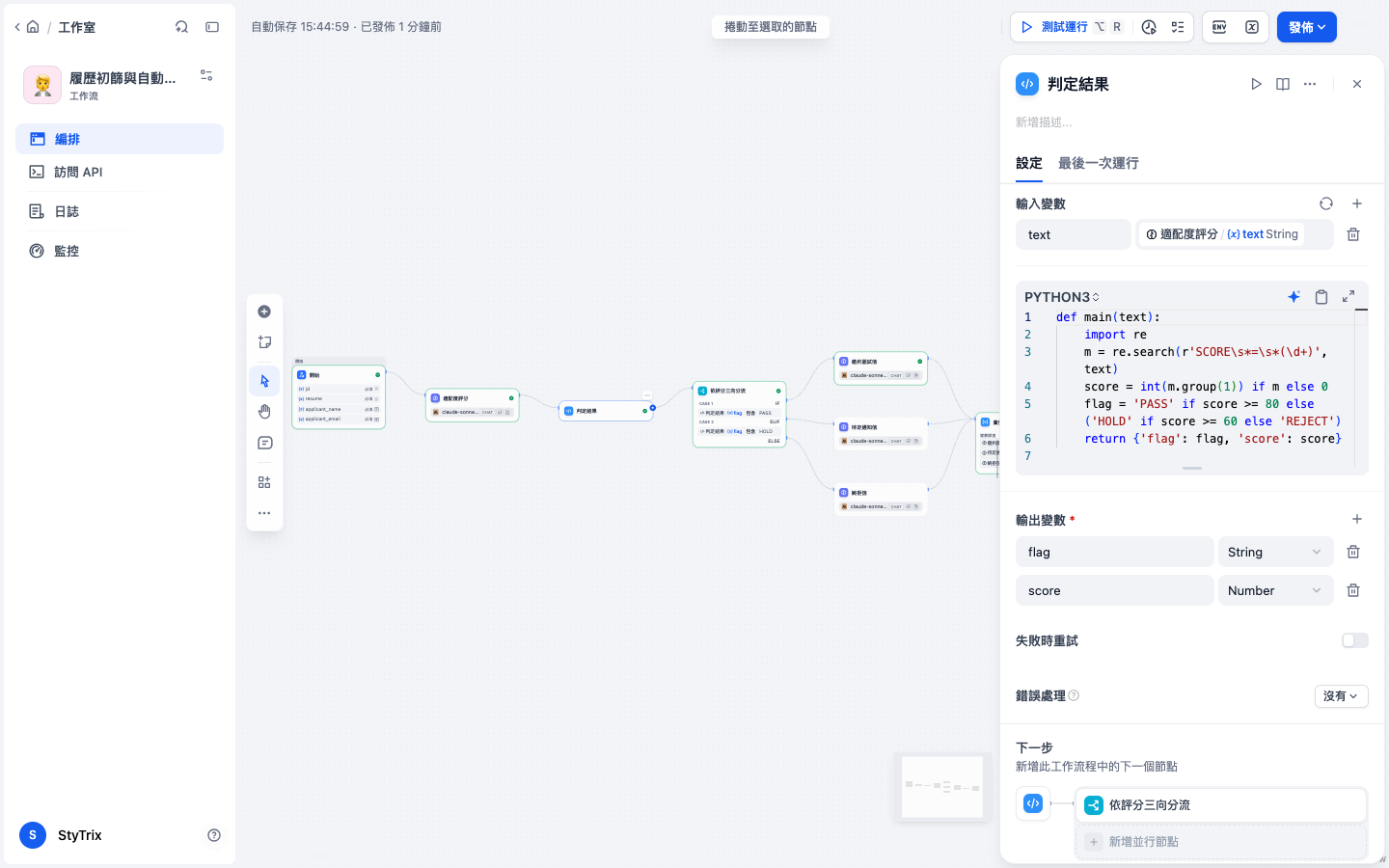Screen dimensions: 1389x868
Task: Click the app avatar emoji thumbnail
Action: pos(42,85)
